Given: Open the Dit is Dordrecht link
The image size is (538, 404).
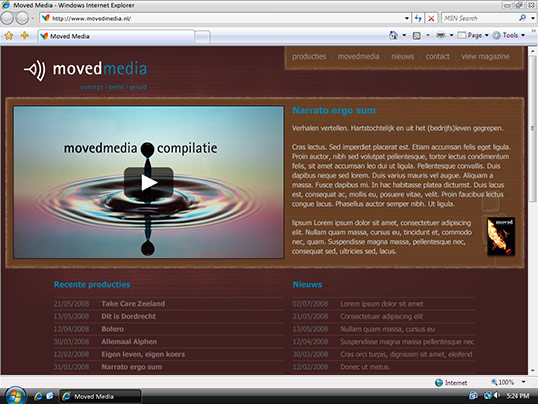Looking at the screenshot, I should 129,316.
